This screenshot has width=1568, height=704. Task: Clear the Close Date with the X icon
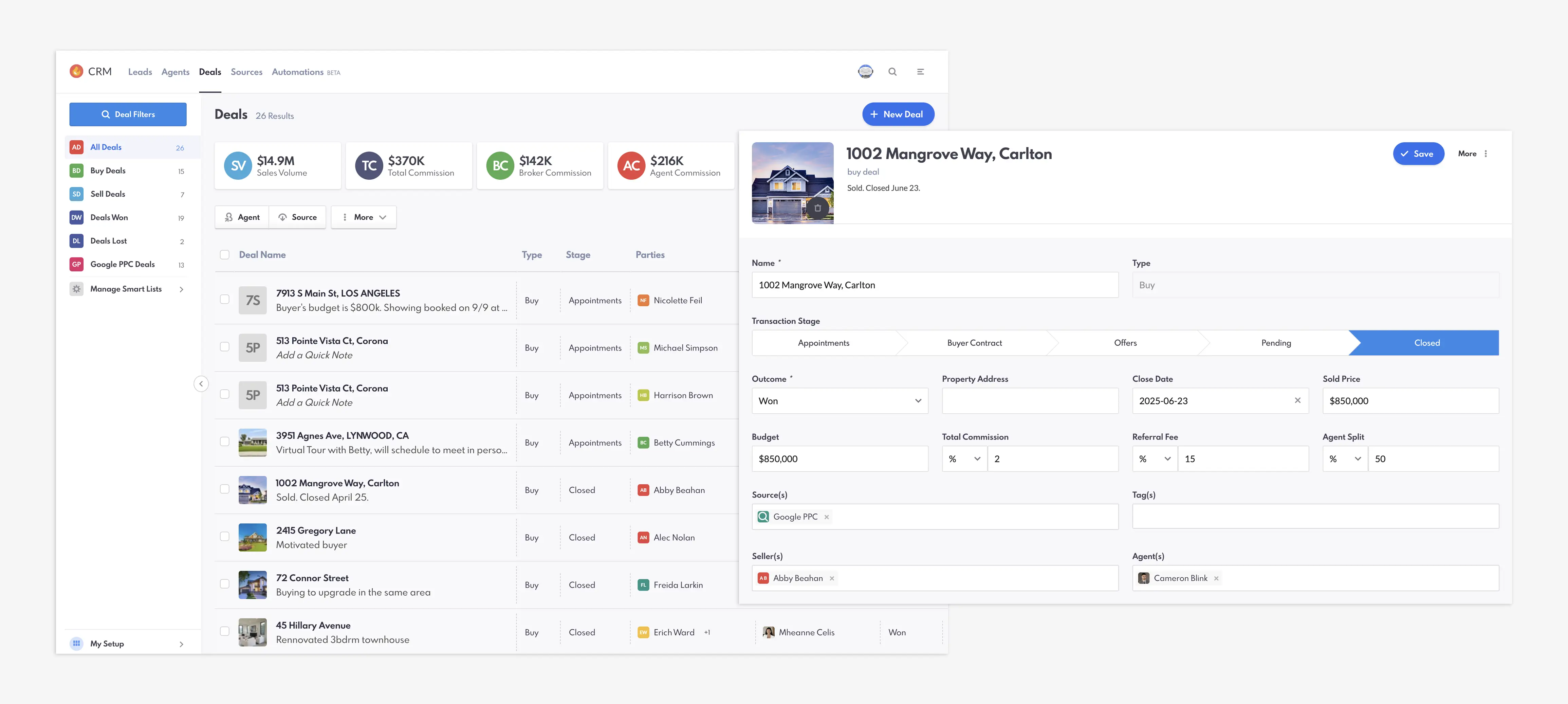point(1297,400)
